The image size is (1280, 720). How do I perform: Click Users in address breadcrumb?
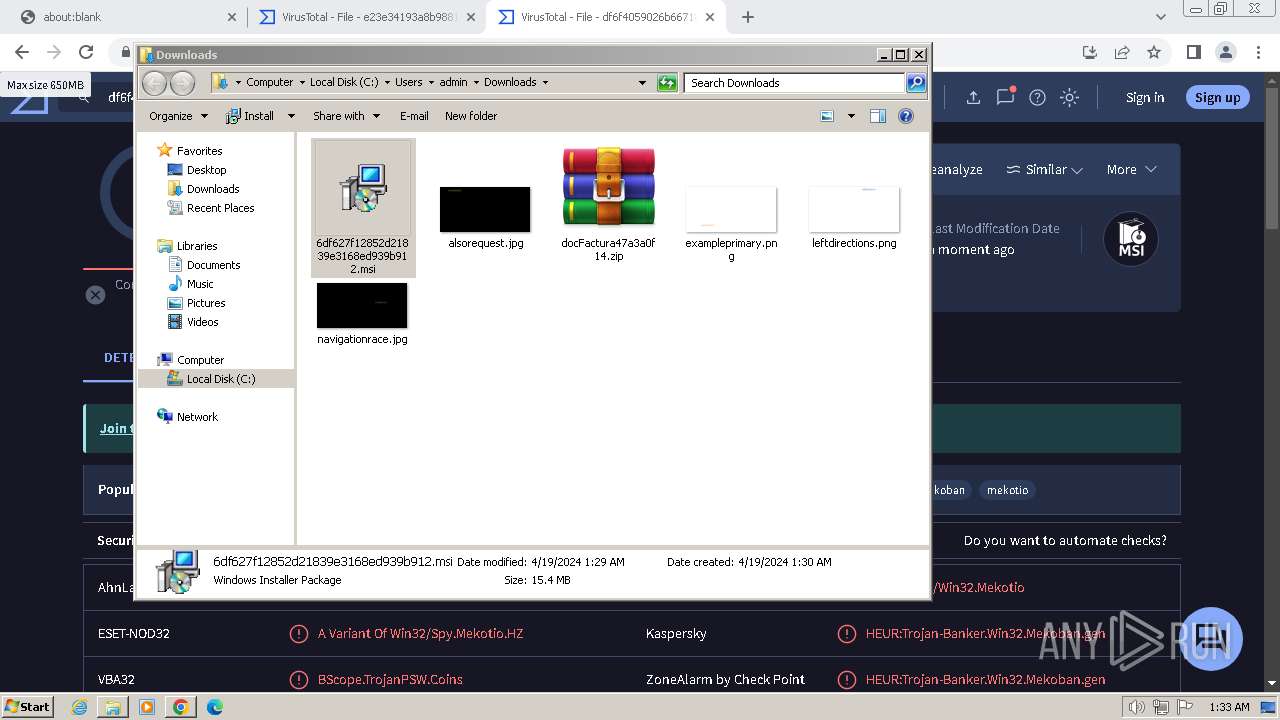(x=408, y=82)
